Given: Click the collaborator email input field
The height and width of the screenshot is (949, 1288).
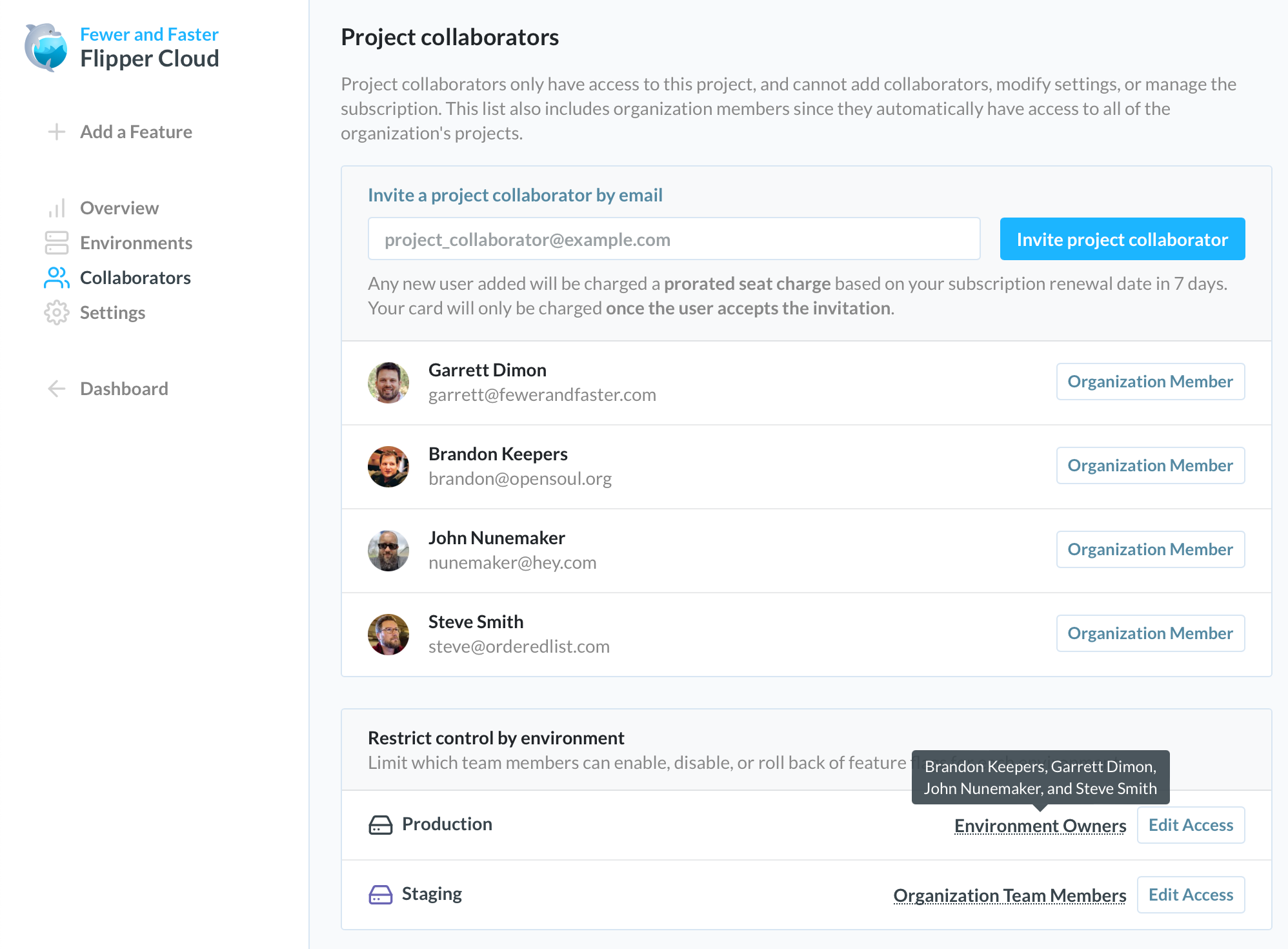Looking at the screenshot, I should tap(673, 239).
